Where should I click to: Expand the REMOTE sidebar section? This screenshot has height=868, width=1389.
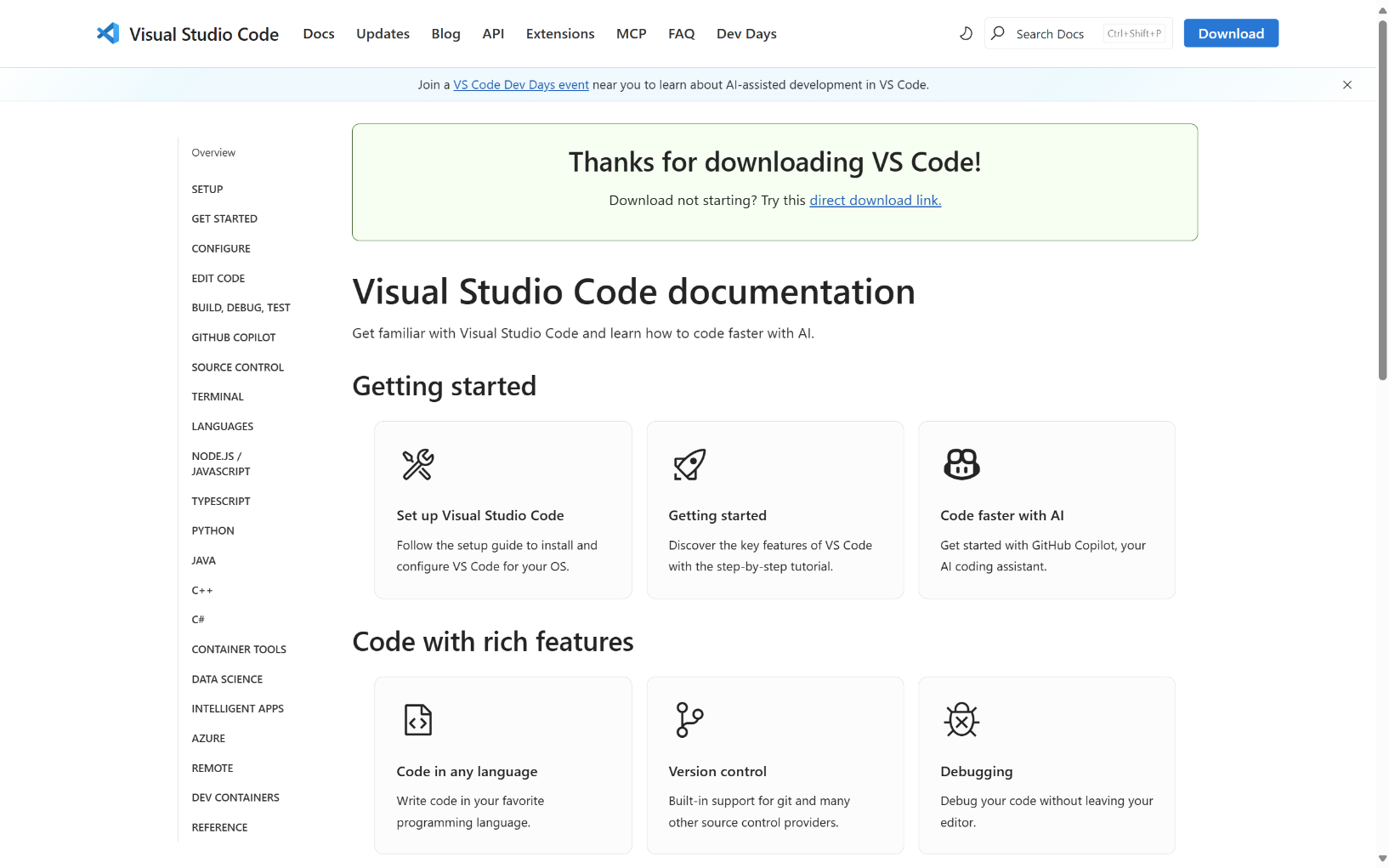click(213, 769)
